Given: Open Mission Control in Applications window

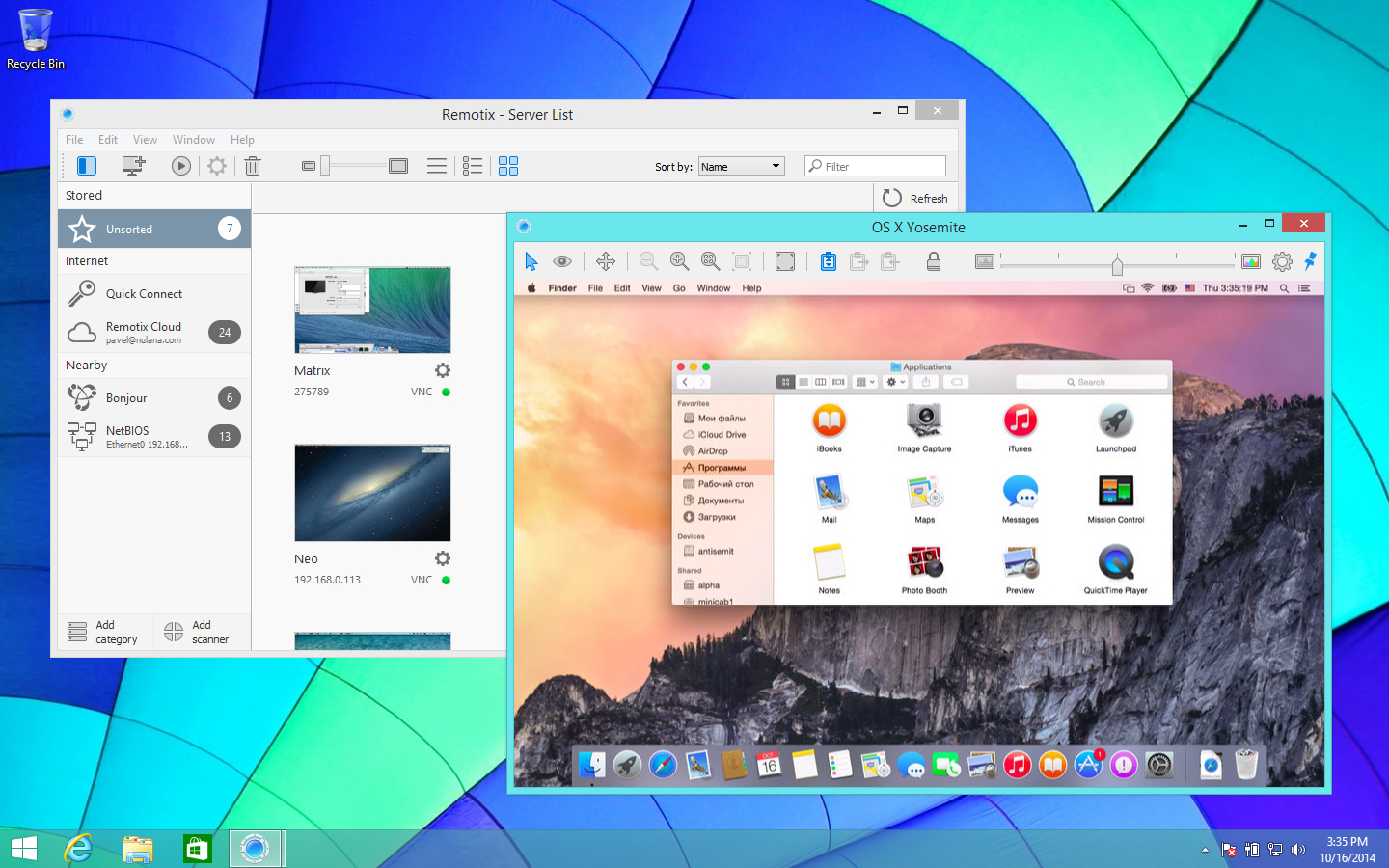Looking at the screenshot, I should click(x=1116, y=499).
